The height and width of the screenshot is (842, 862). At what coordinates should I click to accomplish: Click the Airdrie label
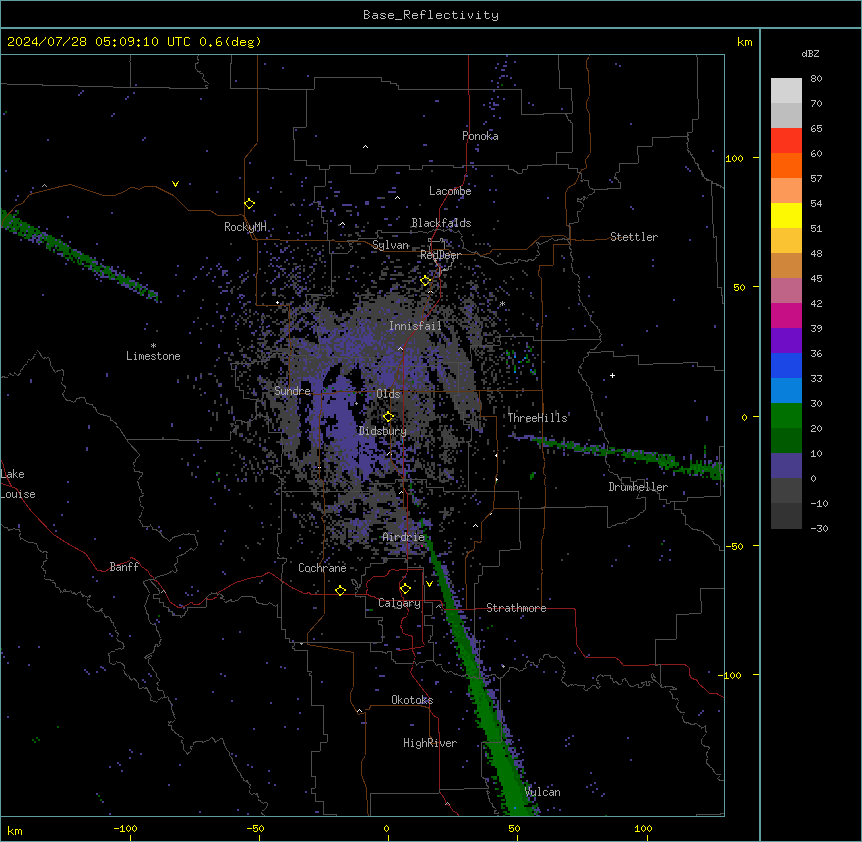pyautogui.click(x=404, y=537)
